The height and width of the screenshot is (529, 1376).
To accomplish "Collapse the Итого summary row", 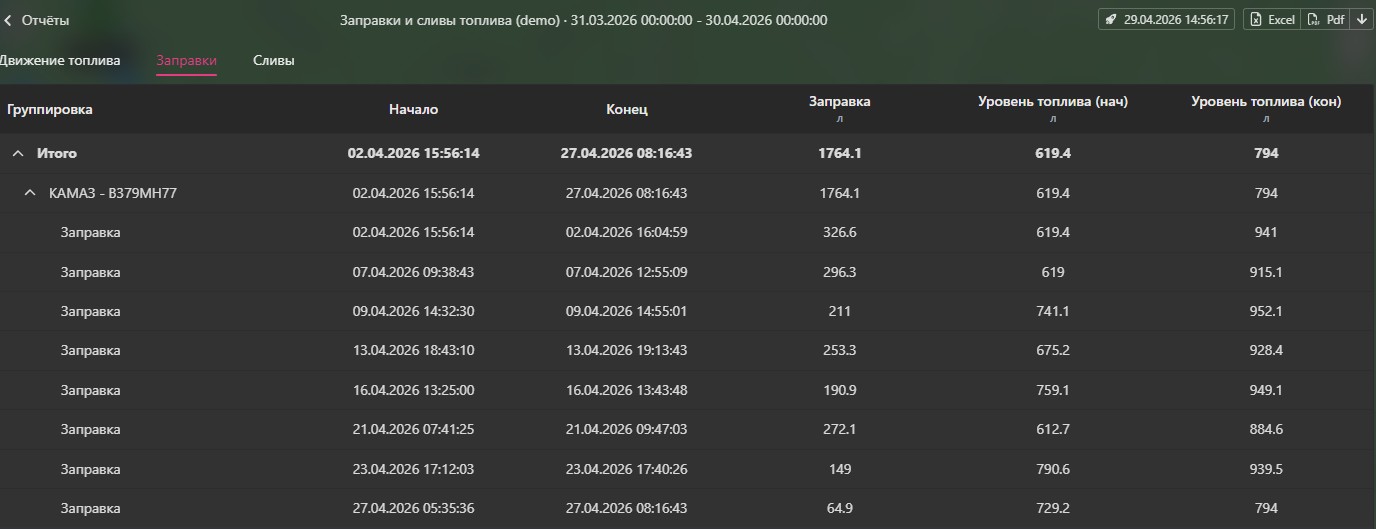I will [18, 154].
